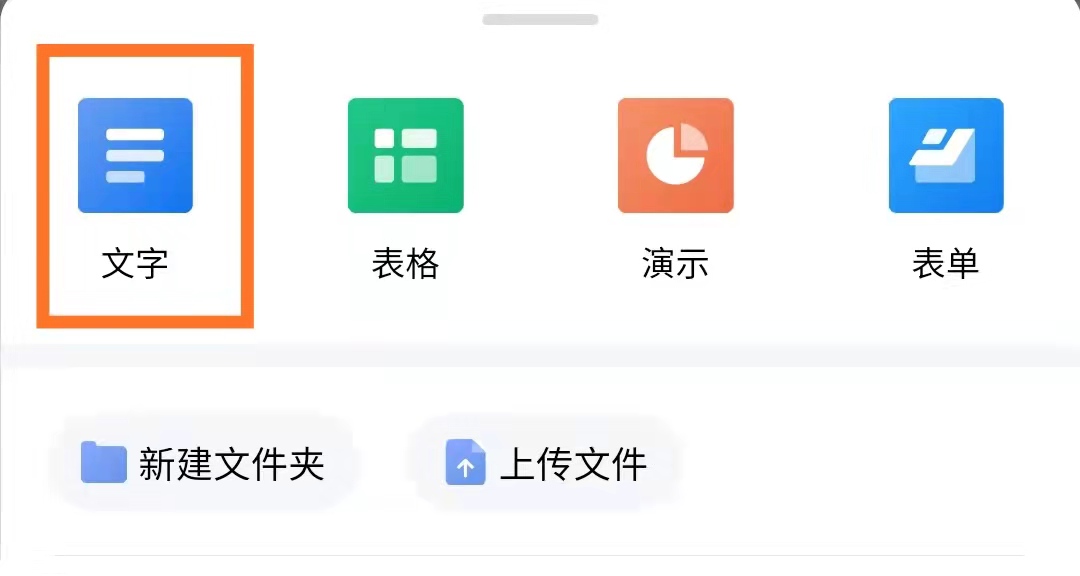Click inside the orange highlighted 文字 tile
The image size is (1080, 576).
click(x=145, y=186)
